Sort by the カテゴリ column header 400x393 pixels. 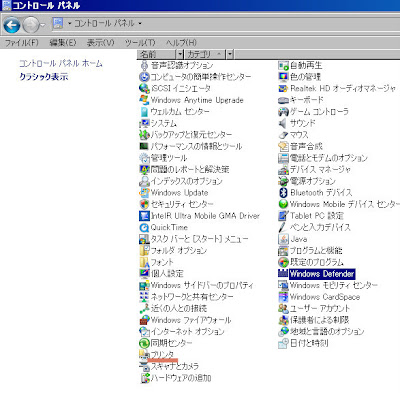pos(205,54)
